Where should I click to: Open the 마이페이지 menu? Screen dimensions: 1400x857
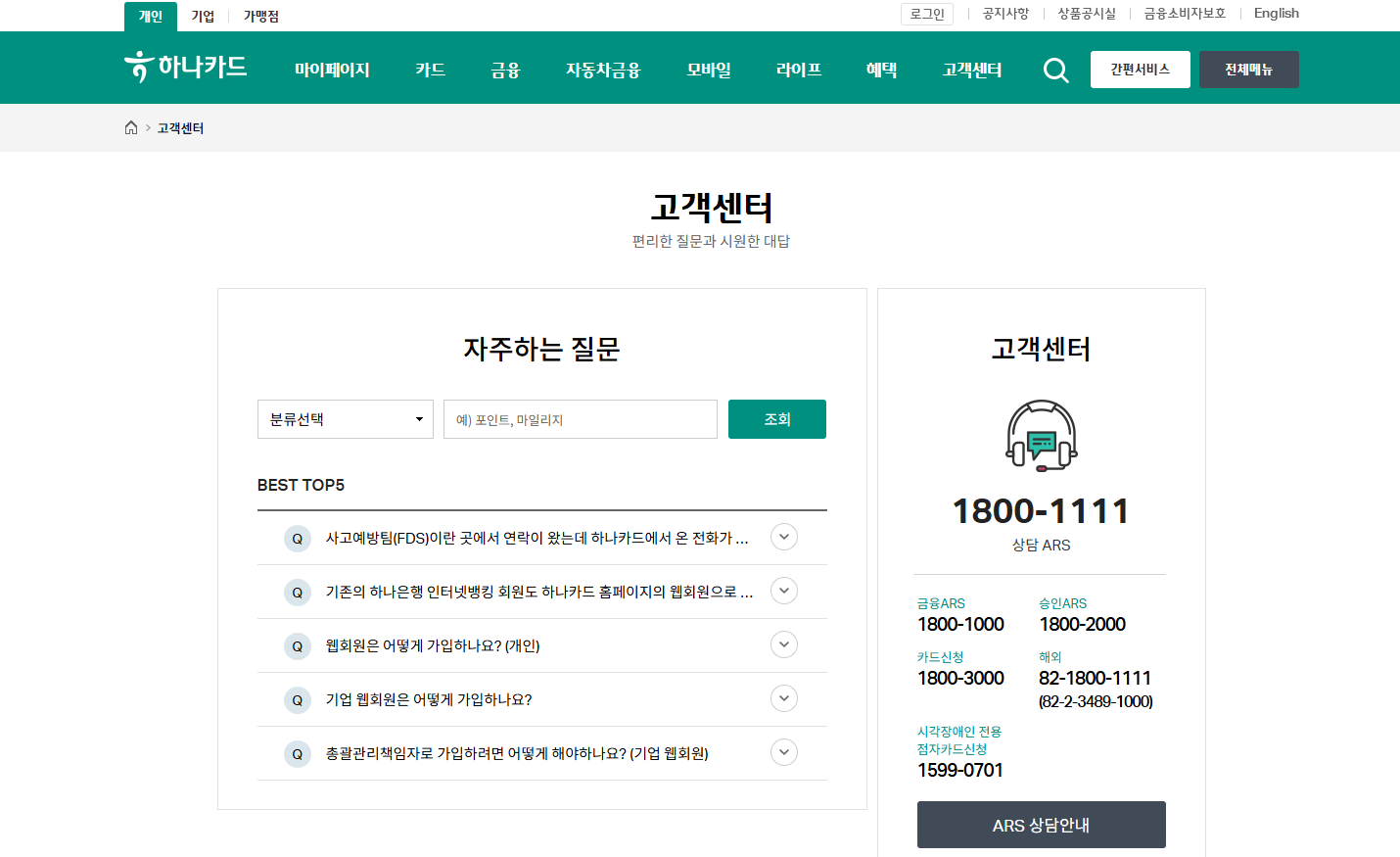tap(332, 70)
